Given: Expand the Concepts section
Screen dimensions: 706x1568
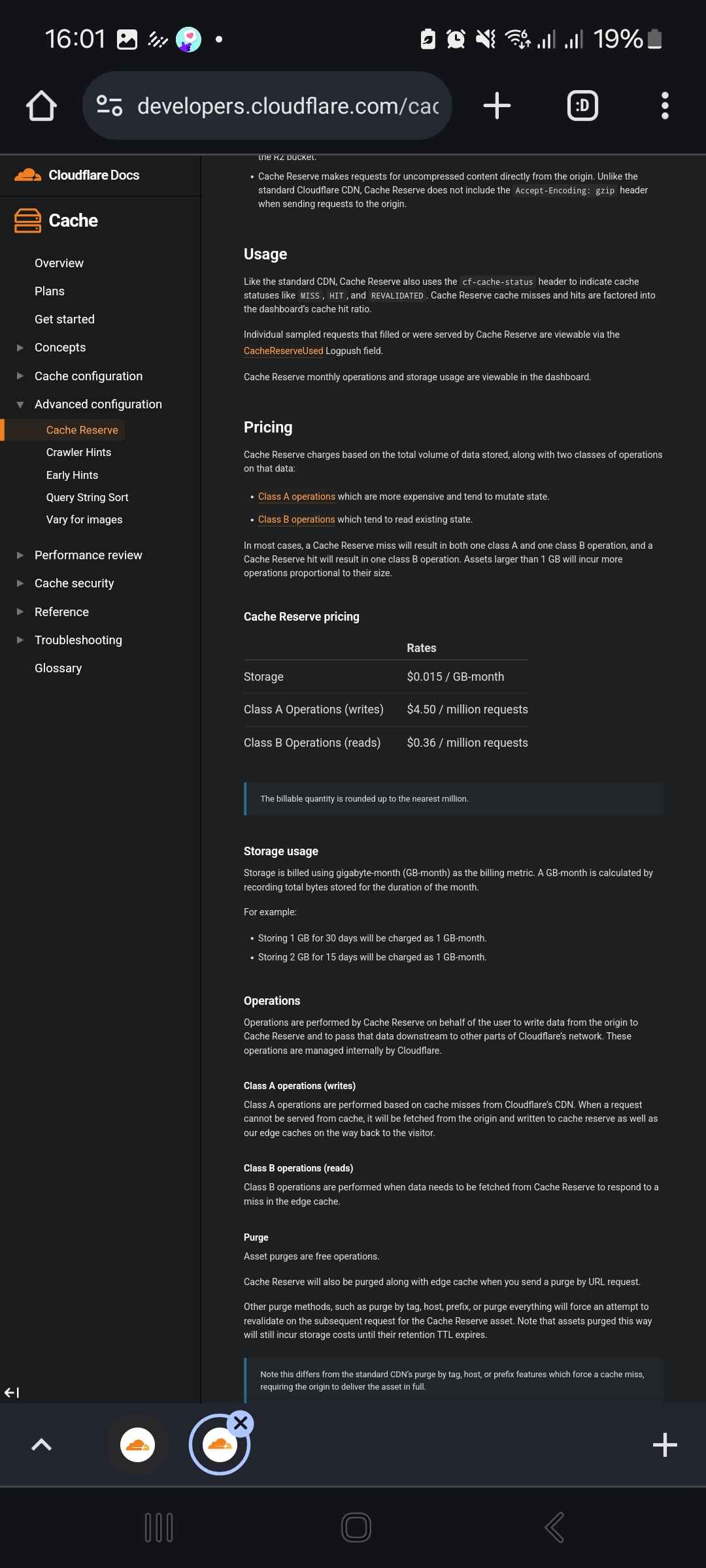Looking at the screenshot, I should [20, 347].
